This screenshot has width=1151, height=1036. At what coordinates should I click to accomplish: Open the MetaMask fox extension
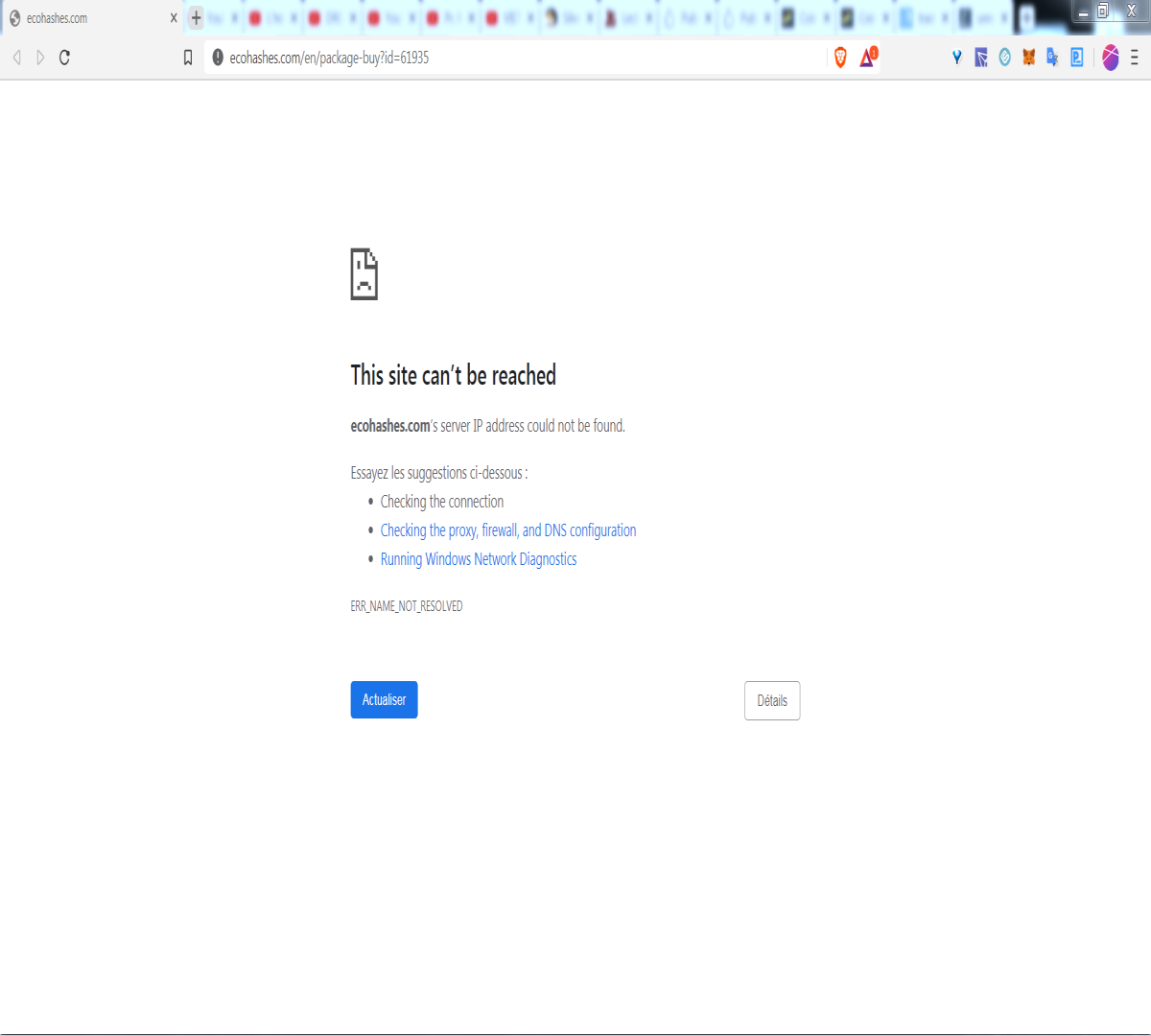(x=1028, y=58)
